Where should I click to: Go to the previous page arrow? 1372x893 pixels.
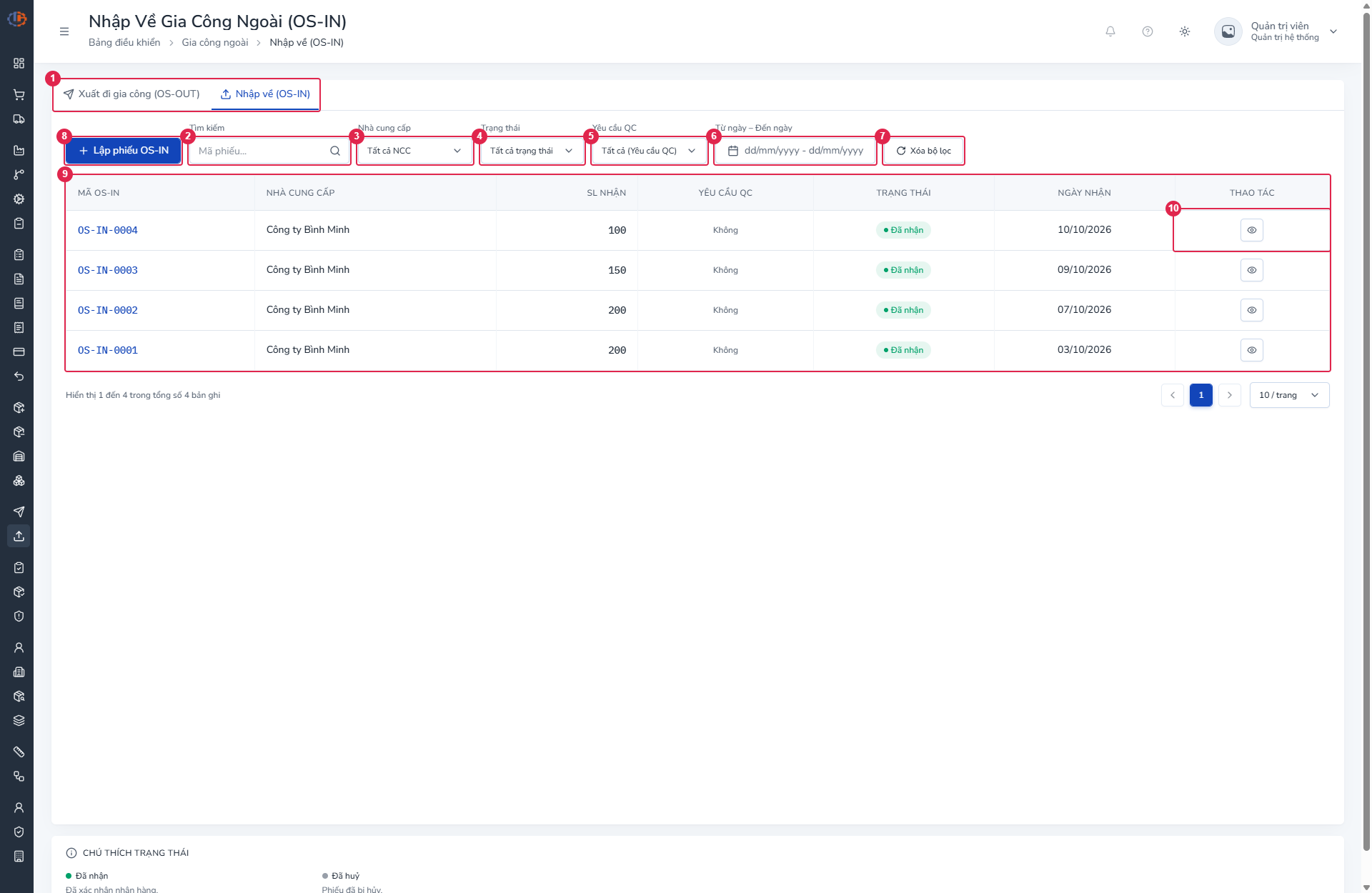pyautogui.click(x=1173, y=395)
